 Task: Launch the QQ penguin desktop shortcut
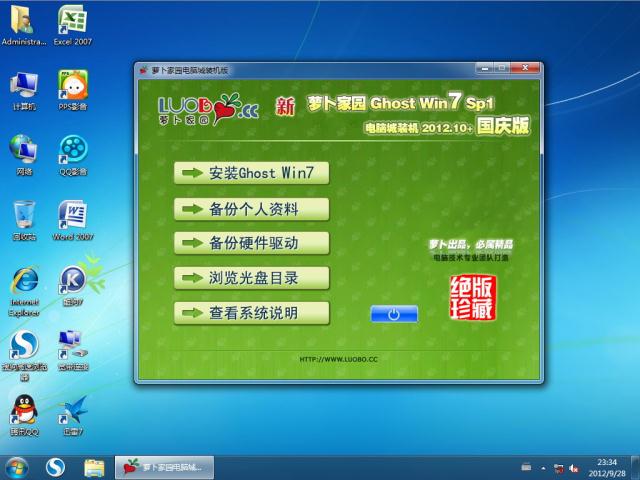(x=24, y=415)
